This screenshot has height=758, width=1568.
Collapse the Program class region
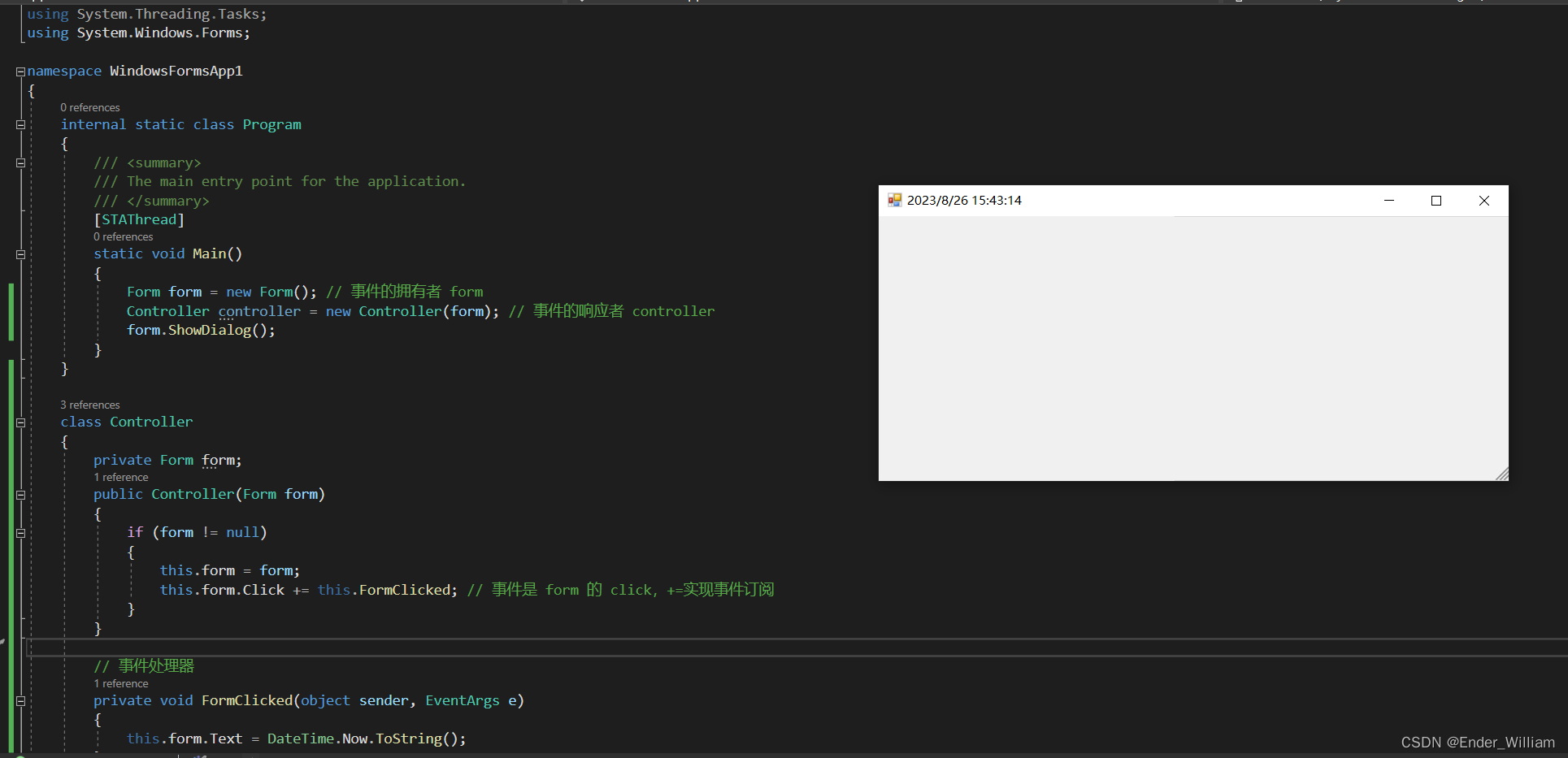pos(20,125)
